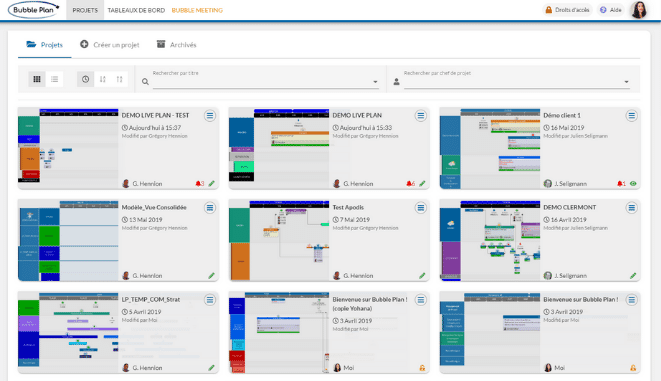Click 'Aujourd'hui à 15:37' date text
Image resolution: width=661 pixels, height=381 pixels.
[155, 128]
